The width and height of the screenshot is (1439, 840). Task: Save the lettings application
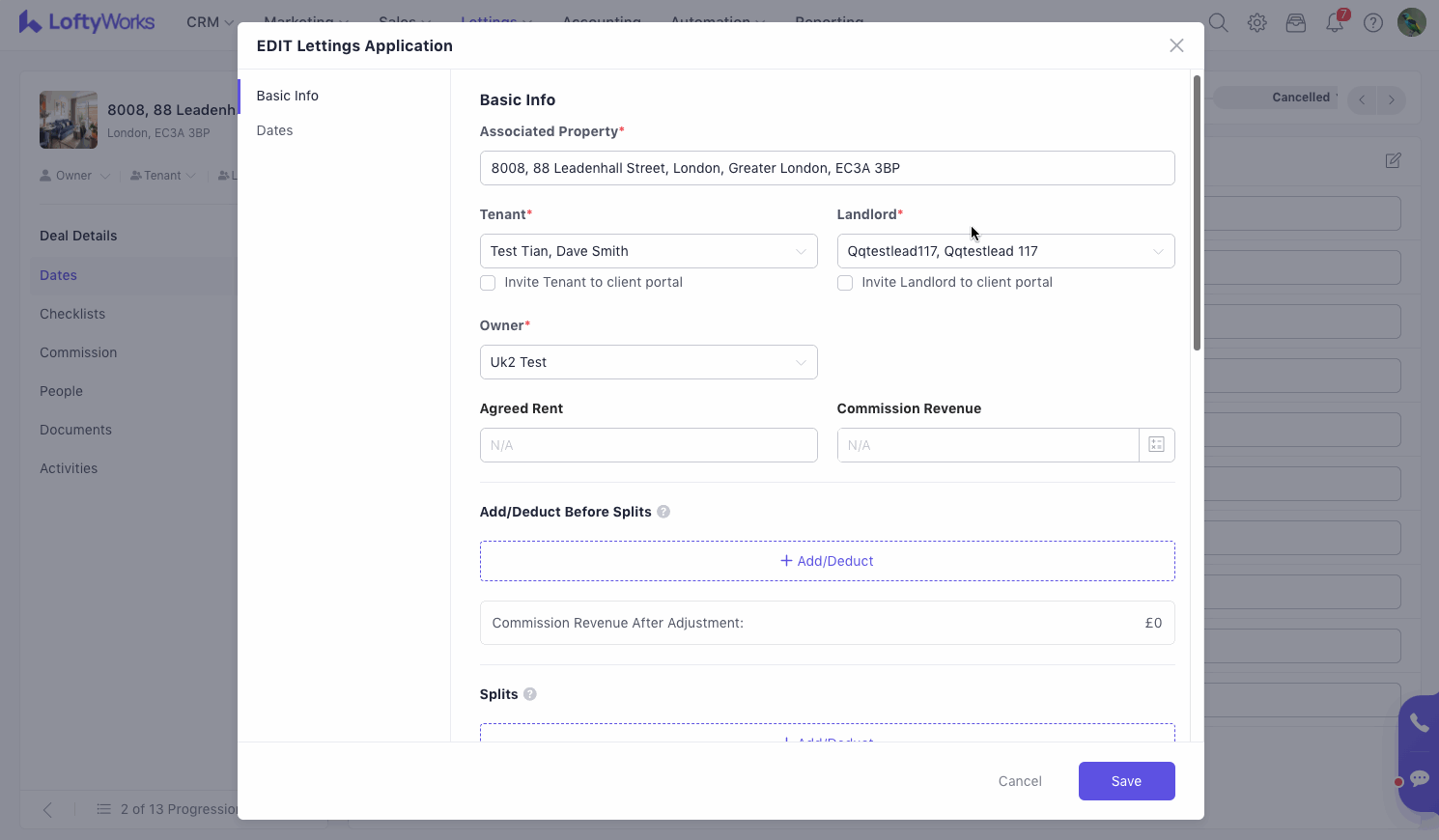click(1126, 781)
